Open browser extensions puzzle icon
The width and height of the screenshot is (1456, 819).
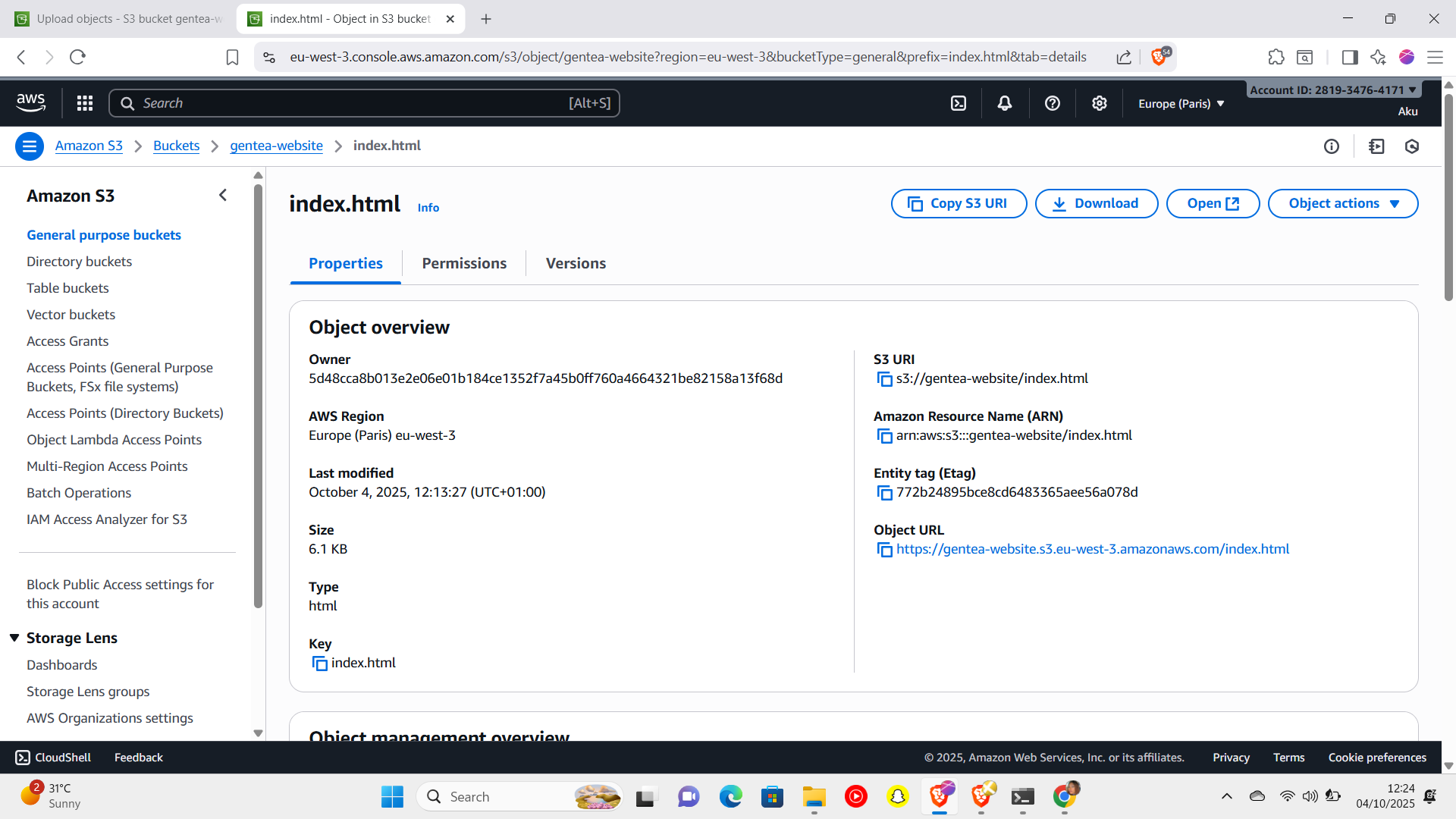(x=1276, y=57)
